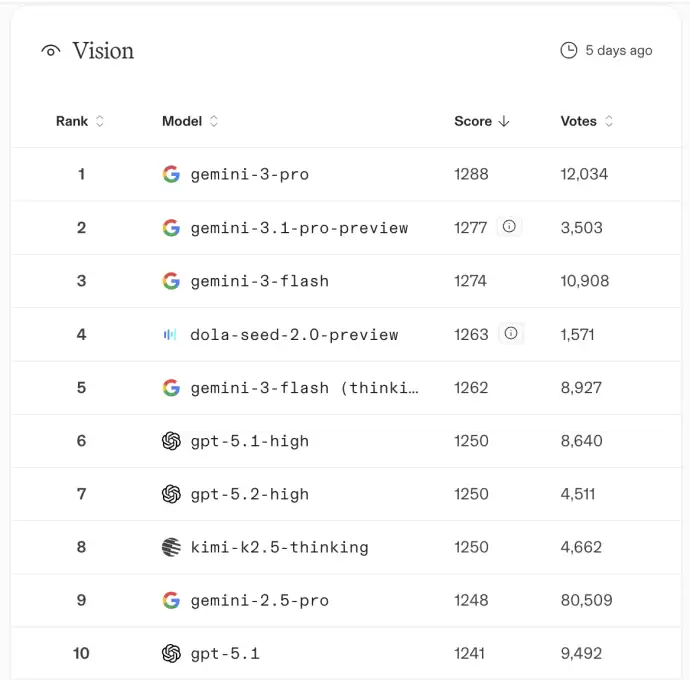Click the dola-seed-2.0-preview waveform logo icon
The image size is (690, 680).
170,334
